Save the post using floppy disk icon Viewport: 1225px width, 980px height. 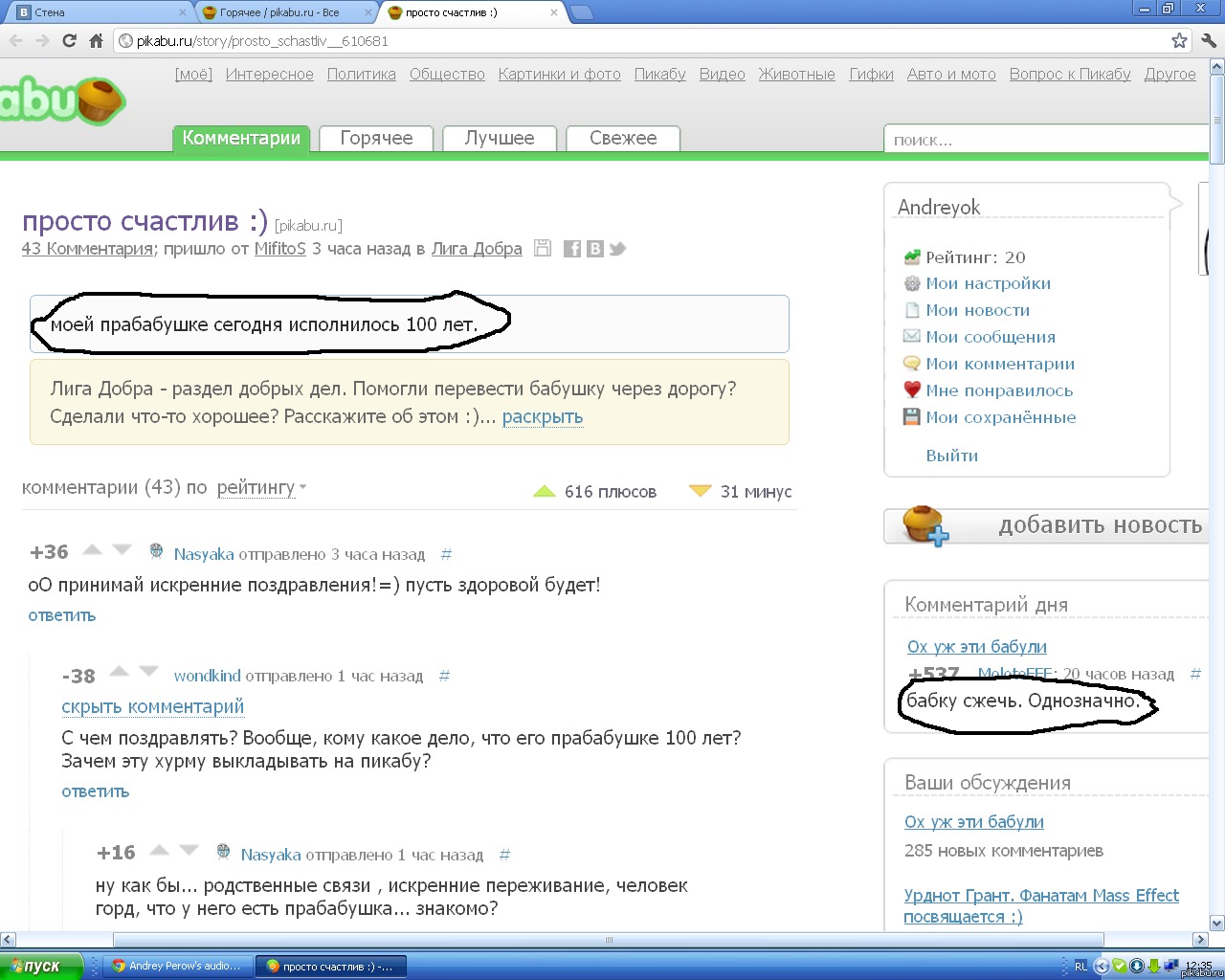543,249
